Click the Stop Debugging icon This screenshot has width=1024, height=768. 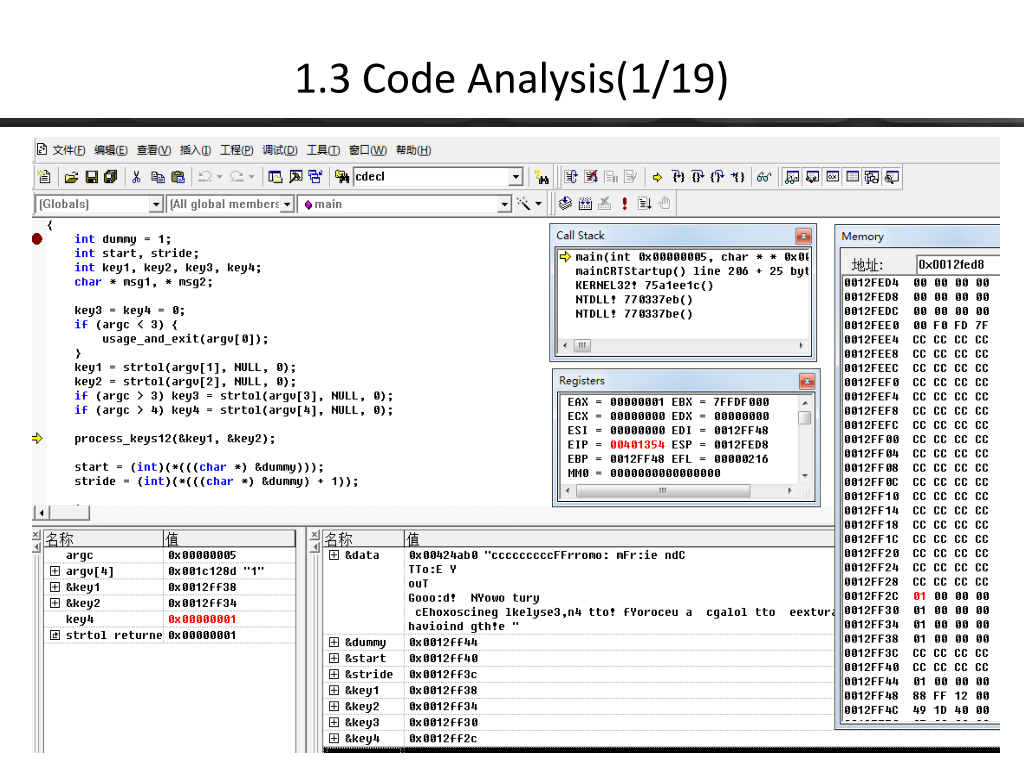pyautogui.click(x=591, y=177)
